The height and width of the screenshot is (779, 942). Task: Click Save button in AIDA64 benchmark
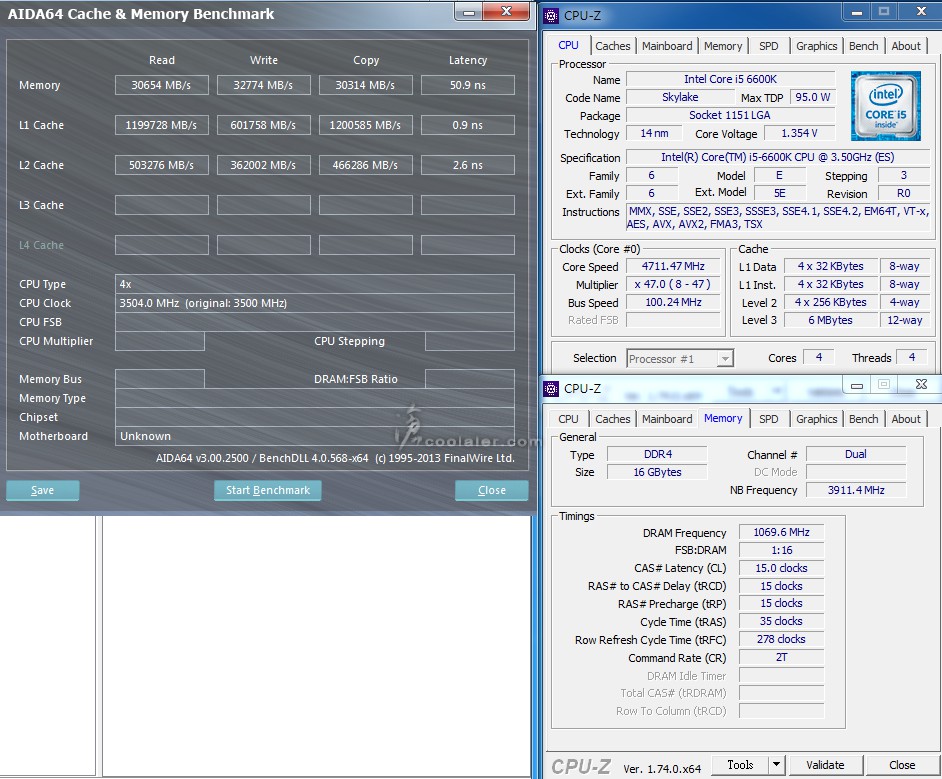[x=42, y=490]
